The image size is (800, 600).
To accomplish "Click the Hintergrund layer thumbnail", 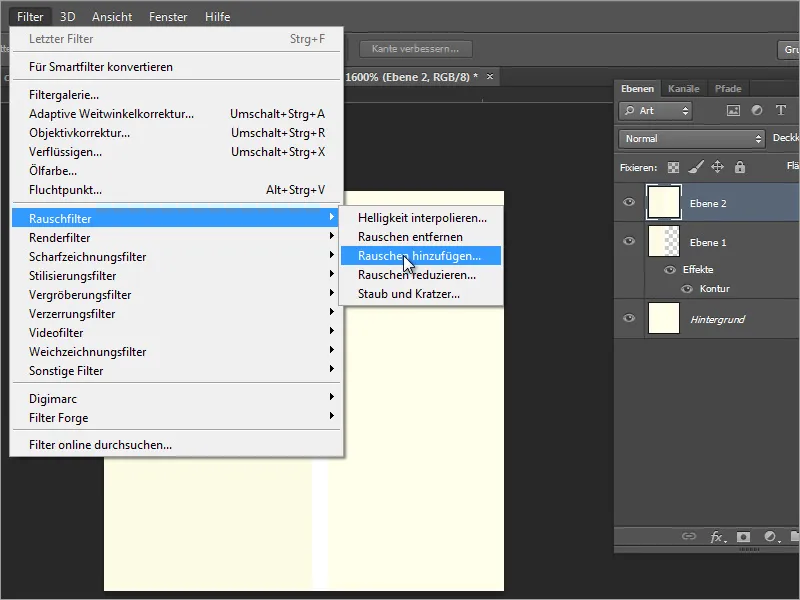I will pyautogui.click(x=663, y=318).
